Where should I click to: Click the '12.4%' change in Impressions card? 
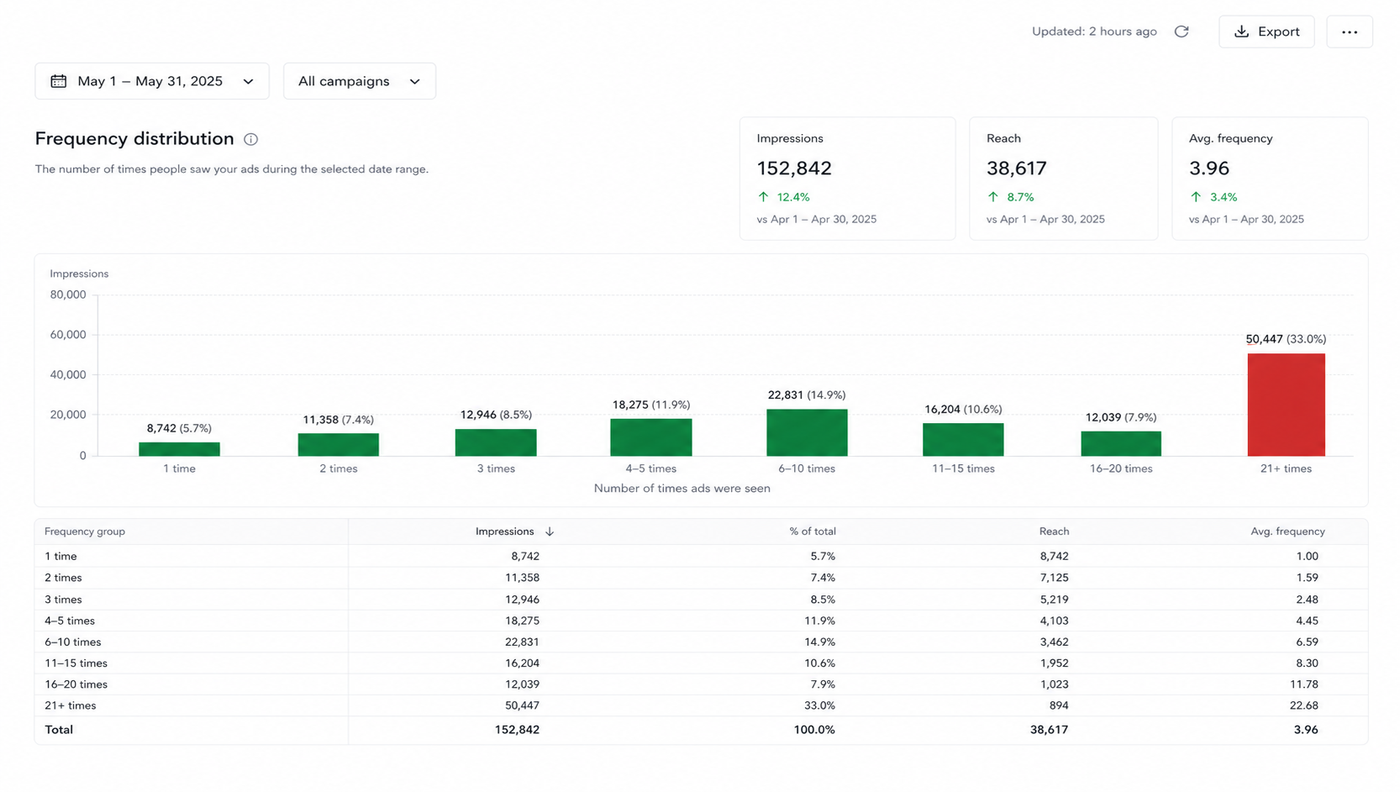pos(793,197)
